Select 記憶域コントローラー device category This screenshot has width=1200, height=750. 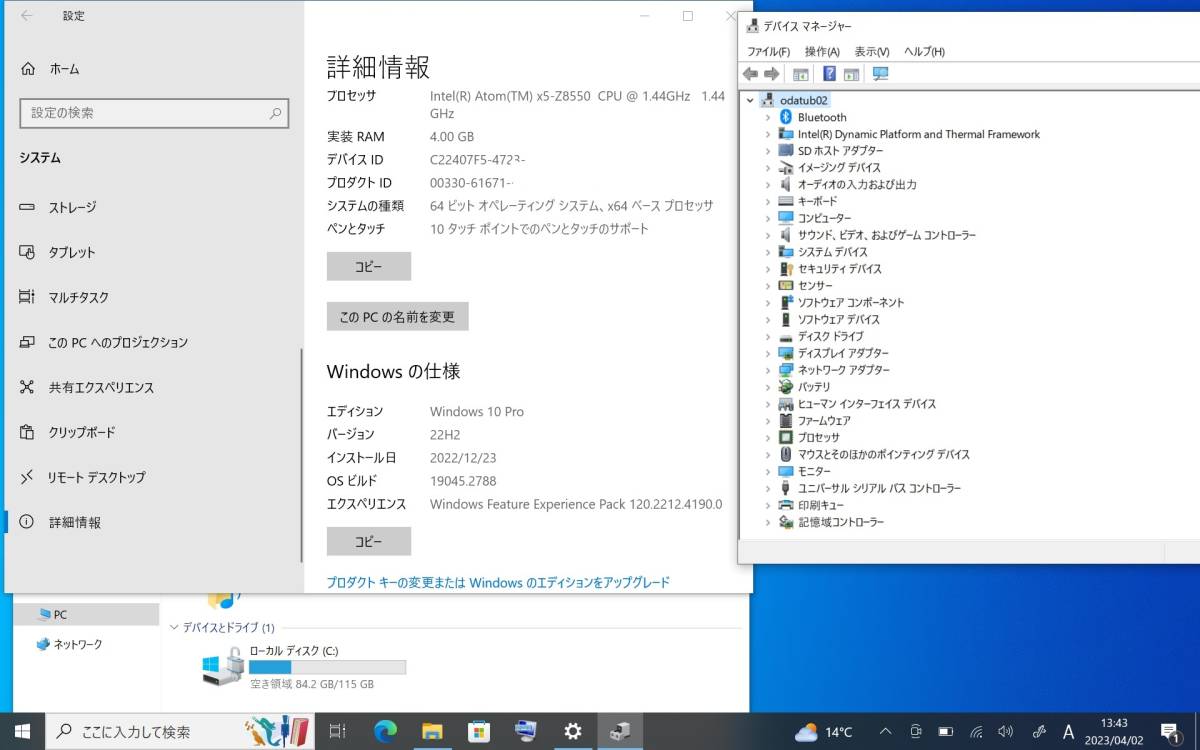(x=841, y=522)
